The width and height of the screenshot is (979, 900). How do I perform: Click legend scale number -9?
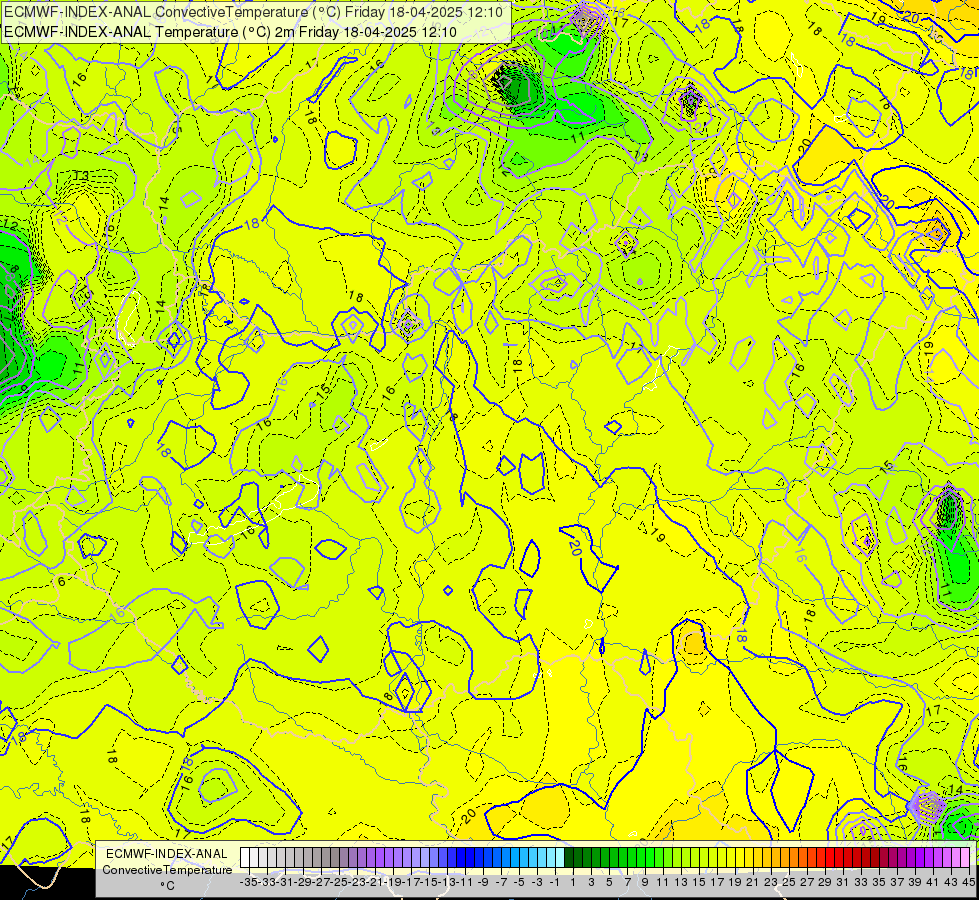pyautogui.click(x=483, y=882)
